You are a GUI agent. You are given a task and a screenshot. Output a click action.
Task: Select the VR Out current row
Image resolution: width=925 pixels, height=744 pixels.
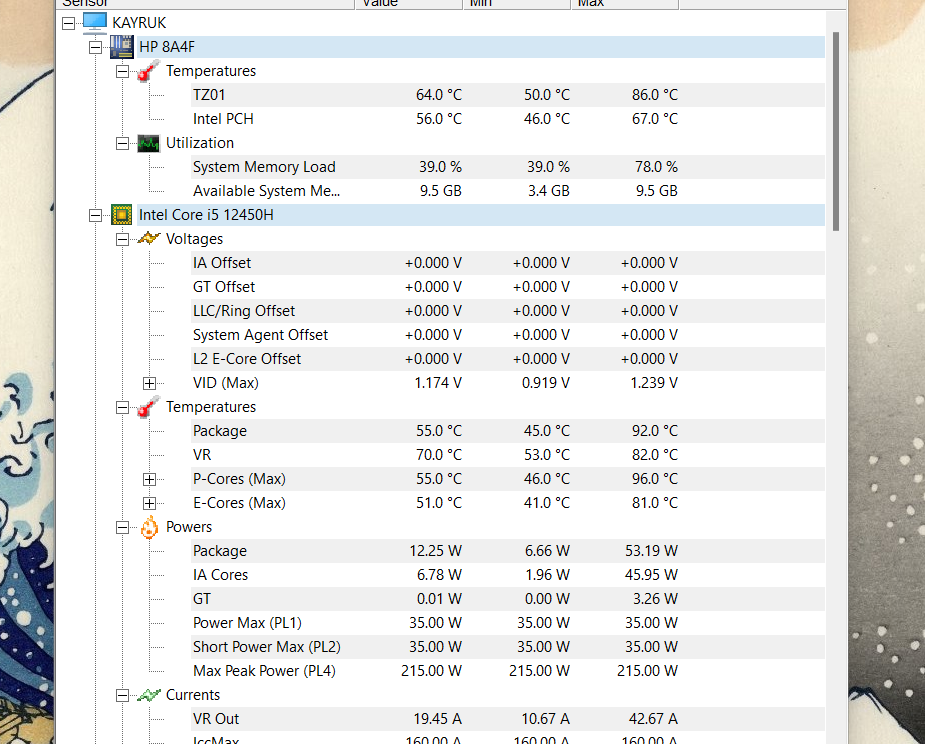pyautogui.click(x=508, y=719)
